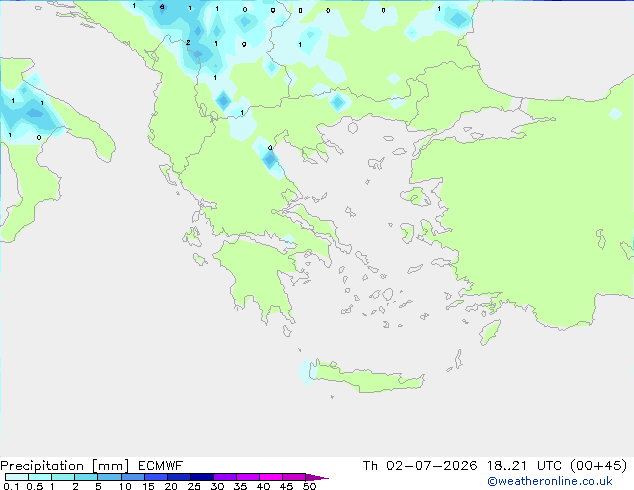Select the 30–35 mm purple legend swatch
634x490 pixels.
click(225, 477)
